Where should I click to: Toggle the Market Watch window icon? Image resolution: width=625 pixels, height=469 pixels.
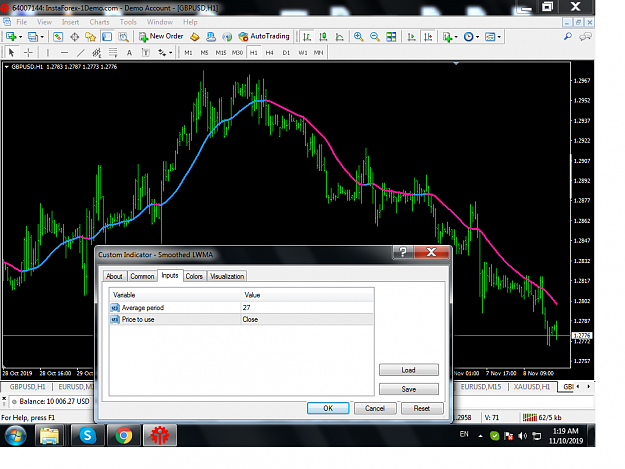tap(58, 37)
